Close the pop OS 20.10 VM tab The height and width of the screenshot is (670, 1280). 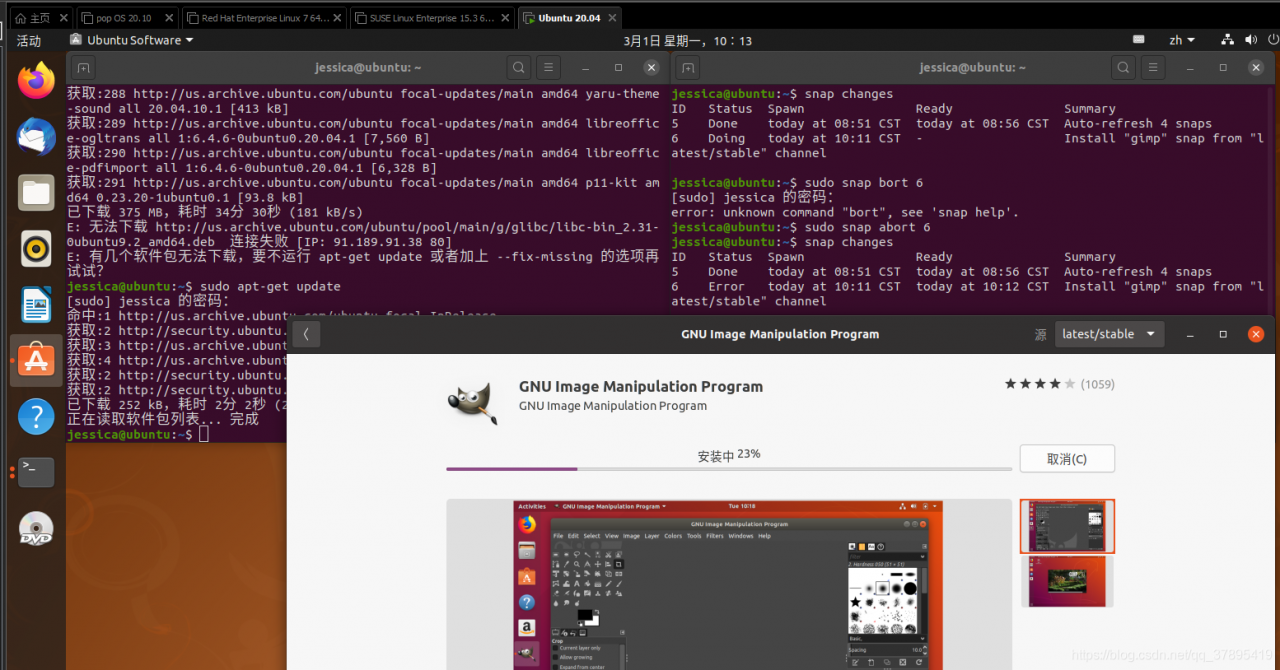(x=171, y=18)
